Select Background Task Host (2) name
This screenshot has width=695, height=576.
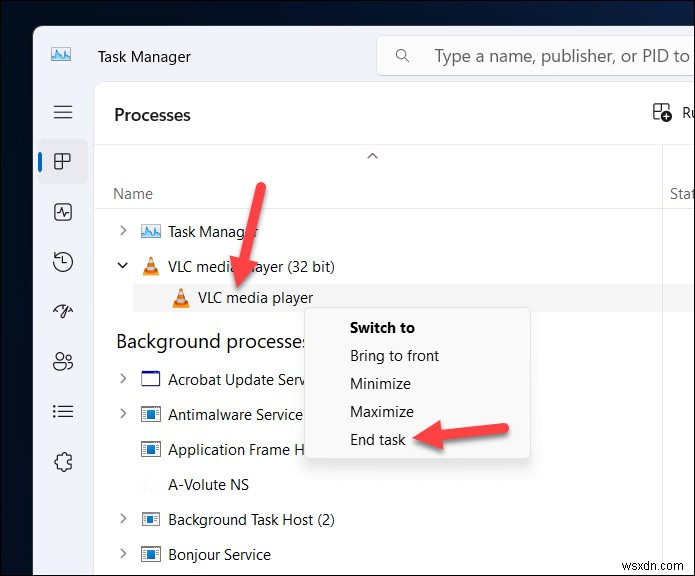tap(251, 520)
